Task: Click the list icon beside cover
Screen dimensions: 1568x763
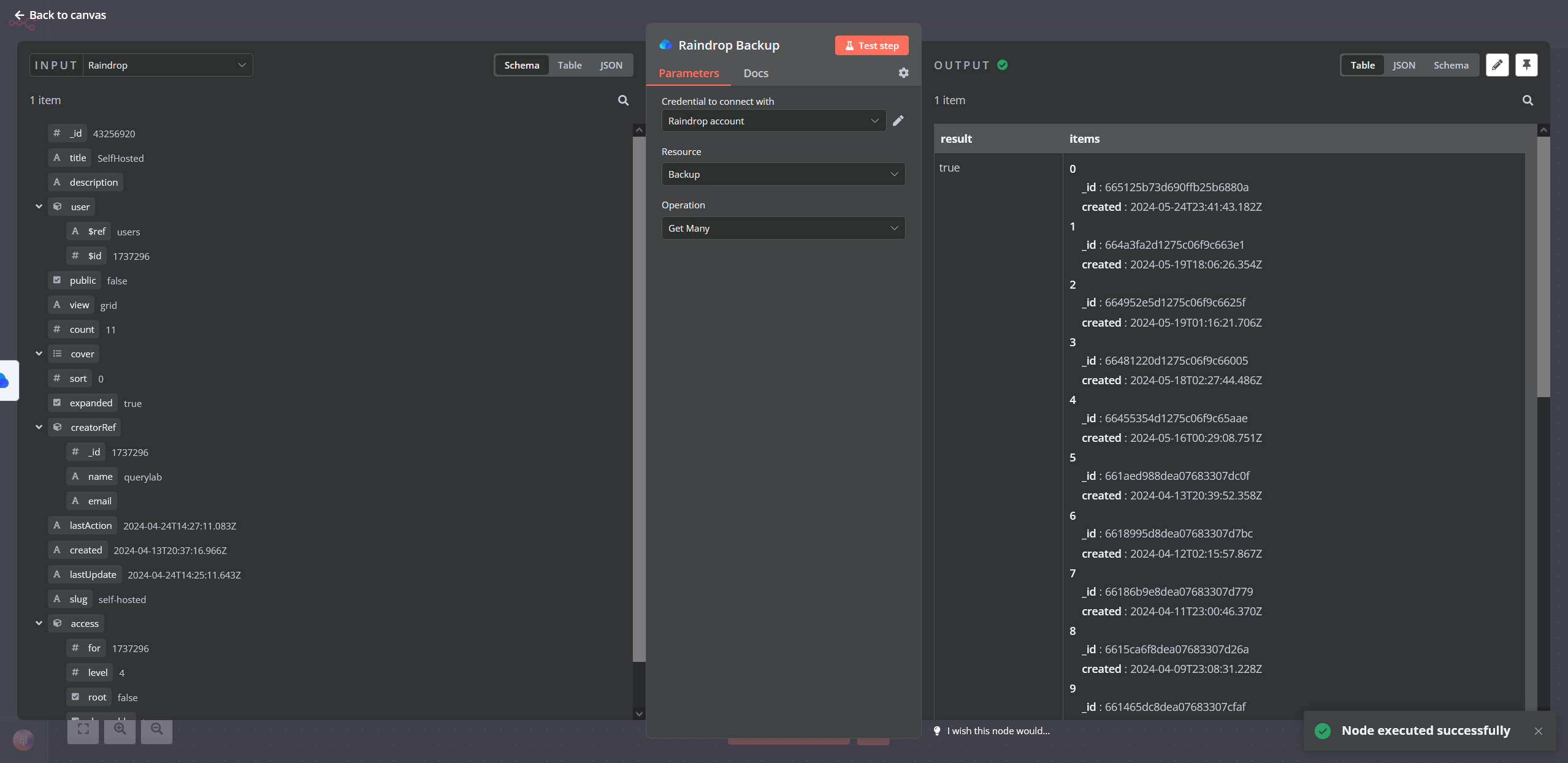Action: pos(58,354)
